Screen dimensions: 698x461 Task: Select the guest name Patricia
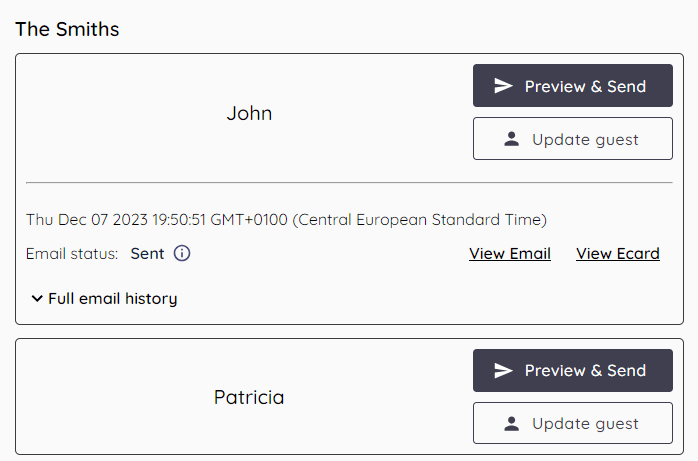coord(249,397)
